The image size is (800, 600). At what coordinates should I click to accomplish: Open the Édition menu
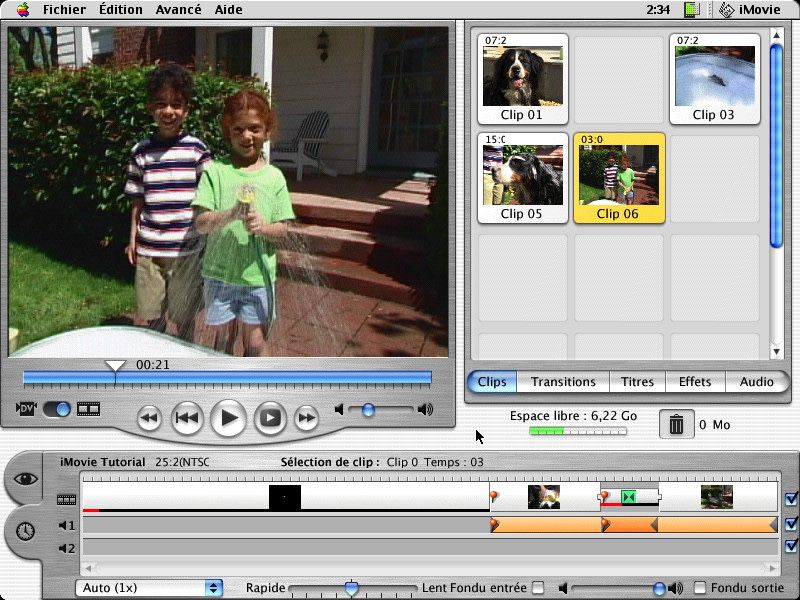(x=120, y=9)
